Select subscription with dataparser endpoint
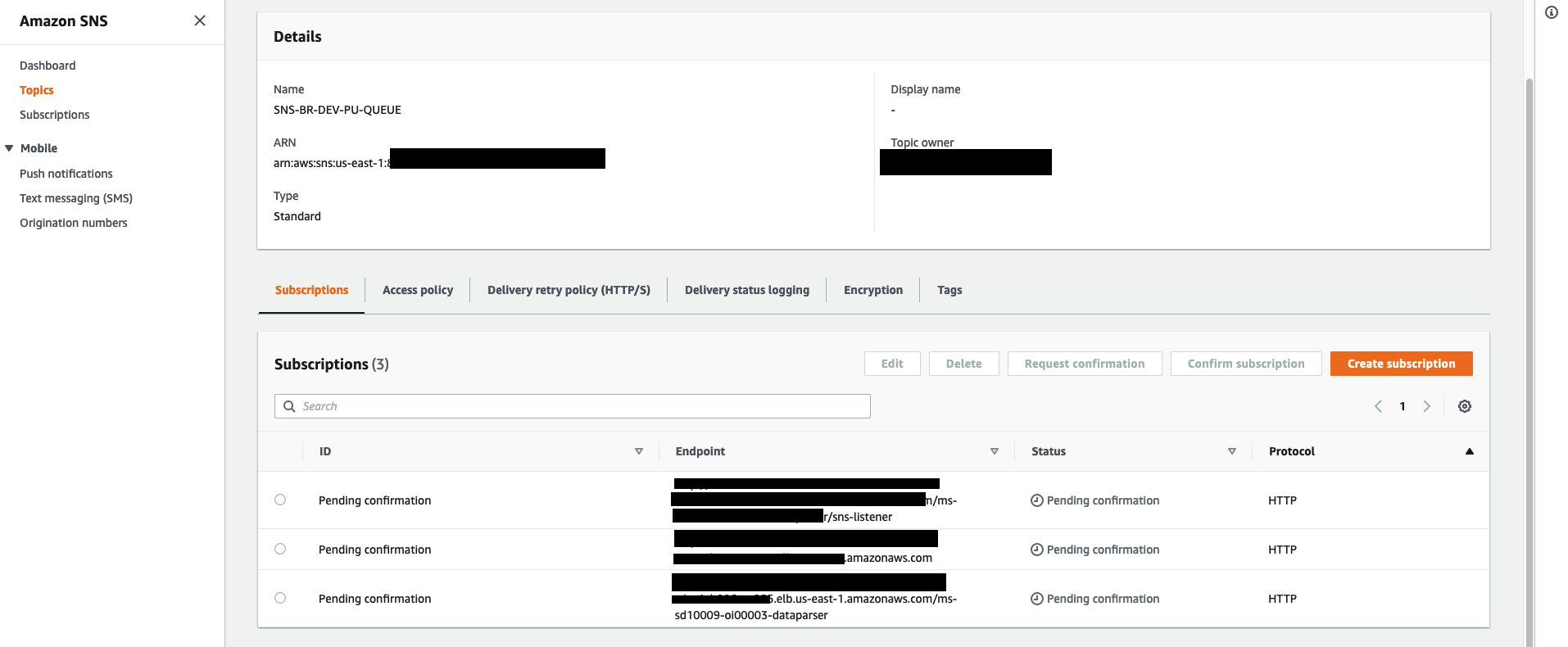Image resolution: width=1568 pixels, height=647 pixels. pos(280,598)
